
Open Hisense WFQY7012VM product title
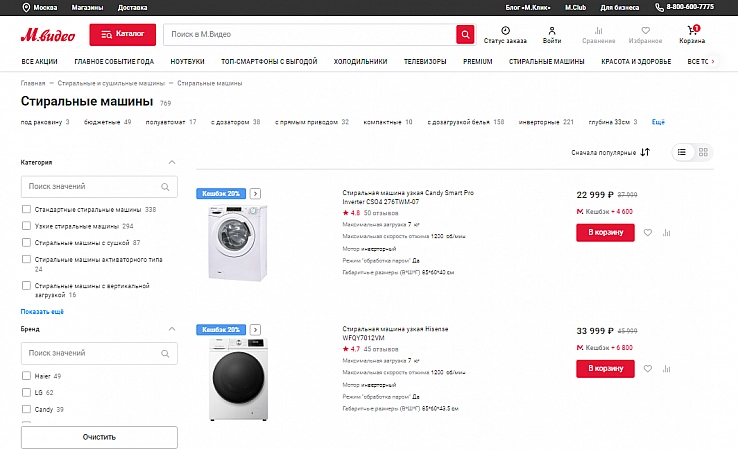(395, 333)
